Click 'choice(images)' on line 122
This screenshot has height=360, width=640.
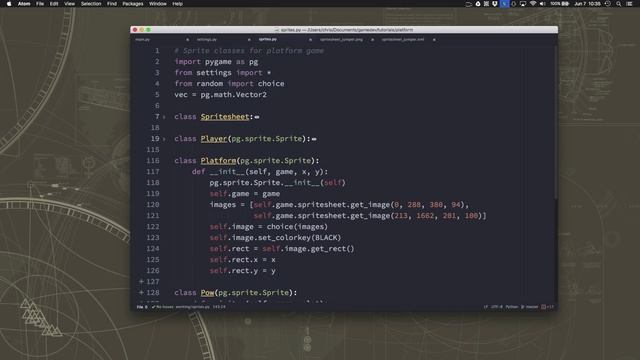(297, 227)
